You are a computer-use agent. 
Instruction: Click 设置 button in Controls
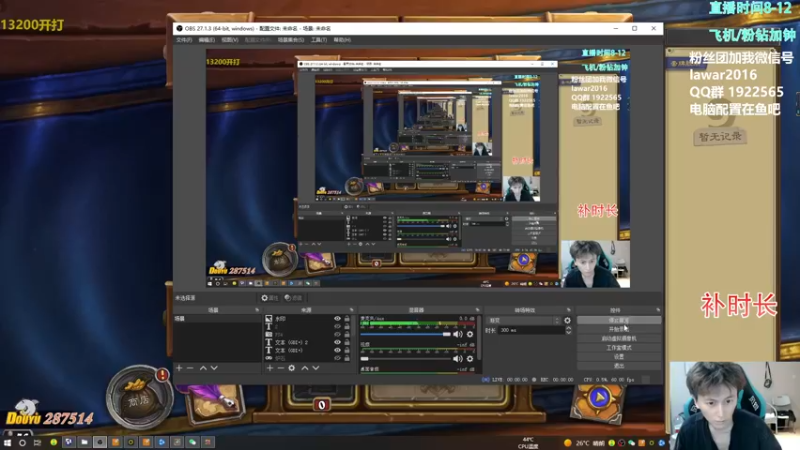tap(619, 357)
